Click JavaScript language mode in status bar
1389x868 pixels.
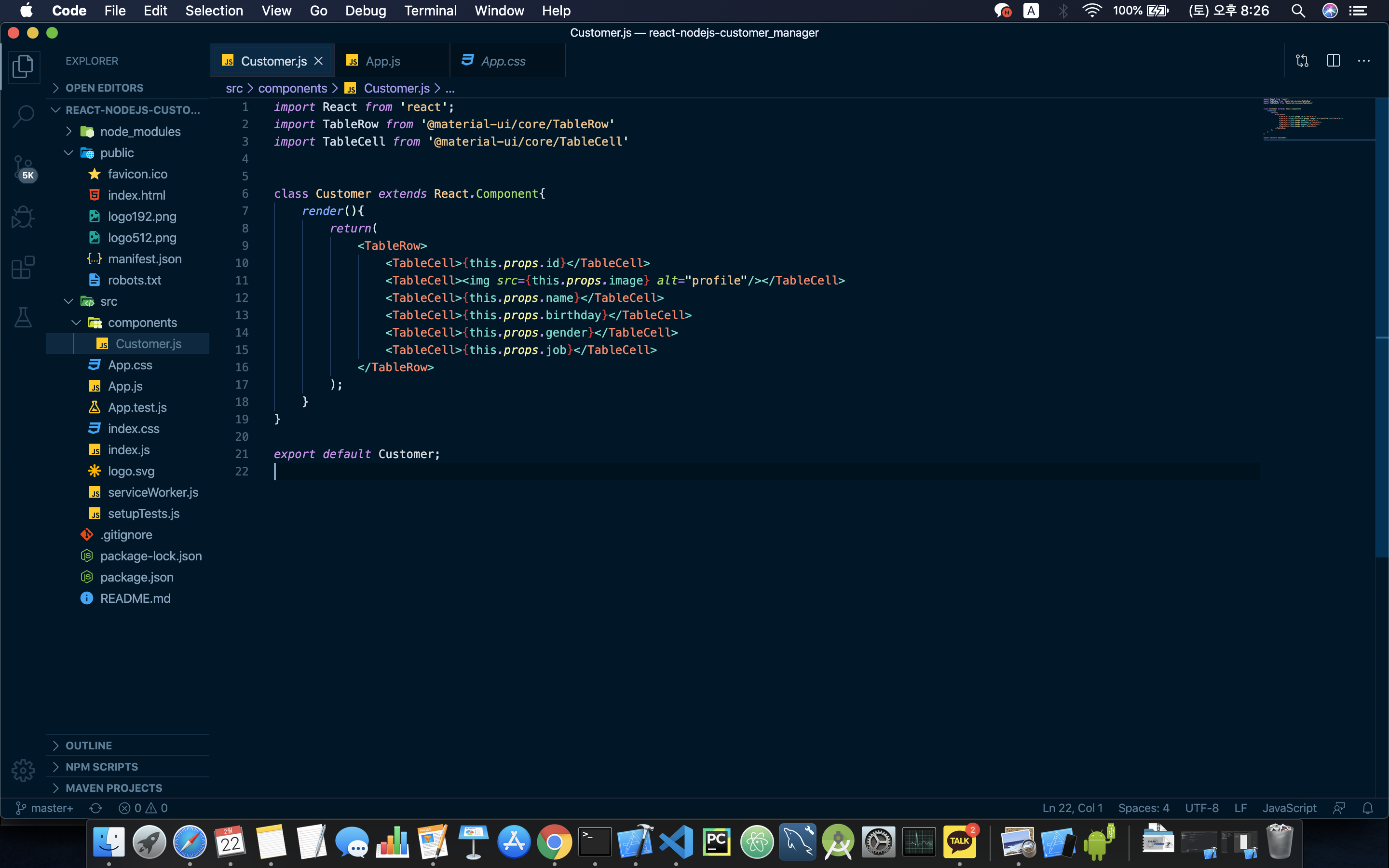pos(1289,808)
